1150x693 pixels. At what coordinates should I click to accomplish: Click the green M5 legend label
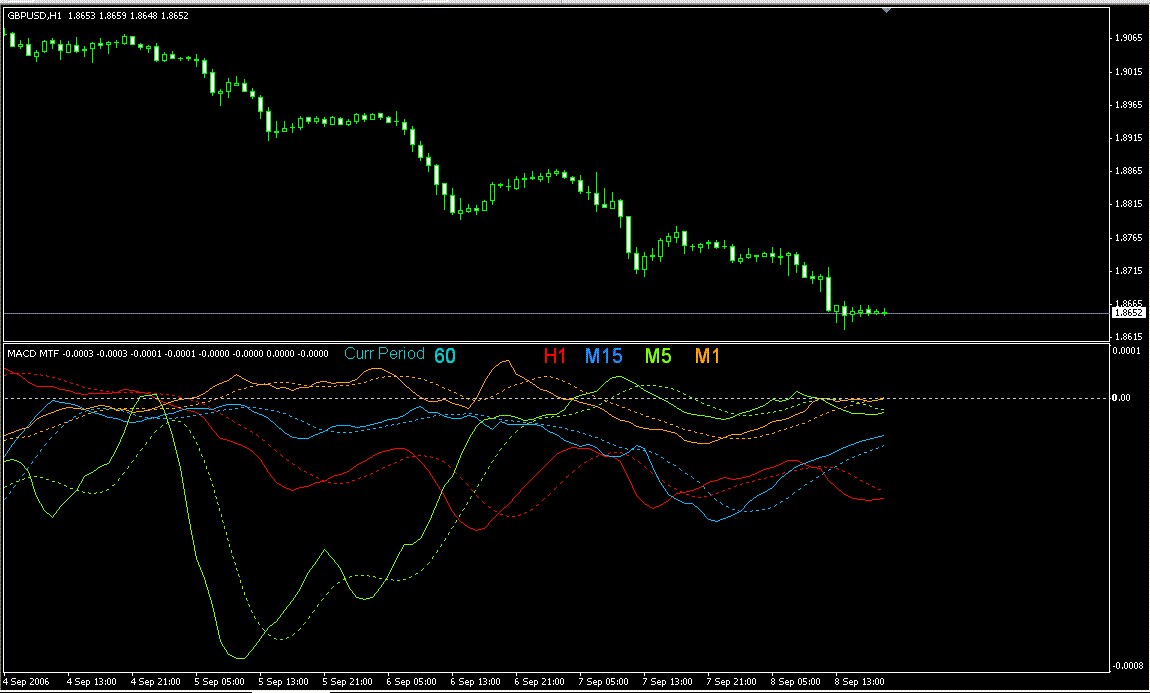658,356
